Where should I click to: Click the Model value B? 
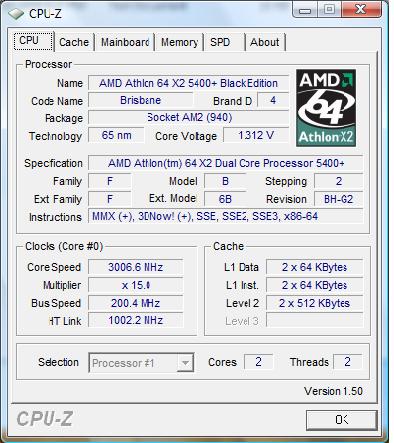pyautogui.click(x=225, y=181)
